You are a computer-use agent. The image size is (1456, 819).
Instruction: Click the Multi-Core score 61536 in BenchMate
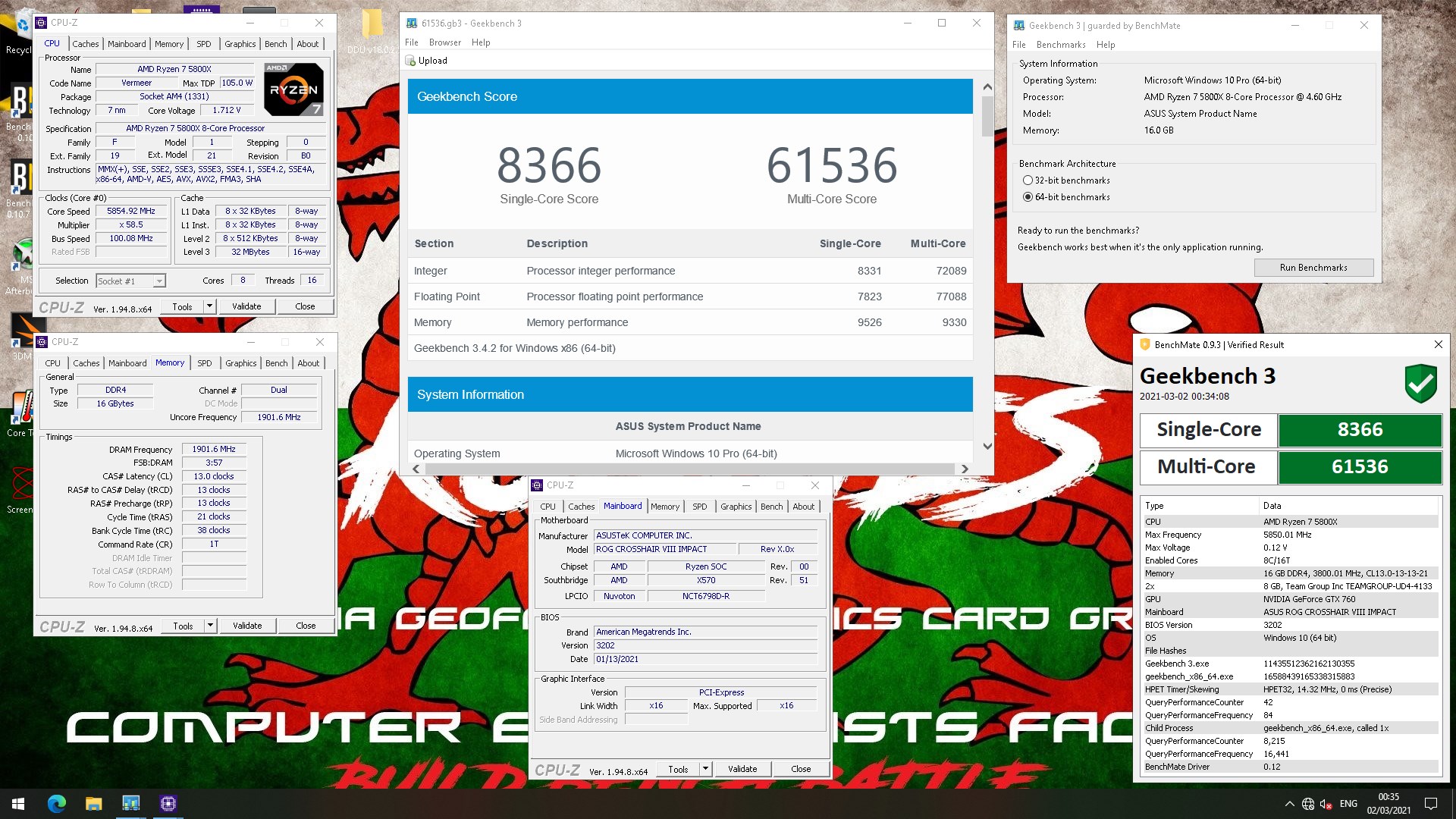1360,467
